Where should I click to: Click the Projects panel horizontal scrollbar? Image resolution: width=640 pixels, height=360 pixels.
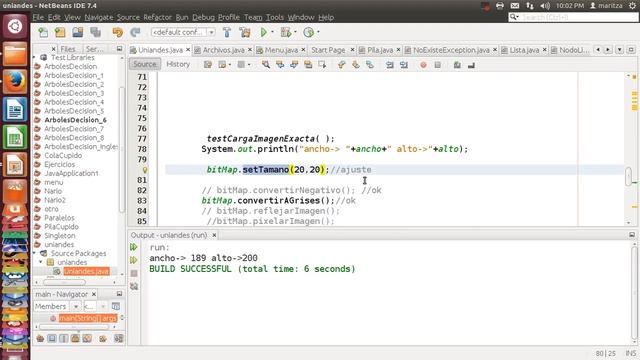pyautogui.click(x=64, y=282)
